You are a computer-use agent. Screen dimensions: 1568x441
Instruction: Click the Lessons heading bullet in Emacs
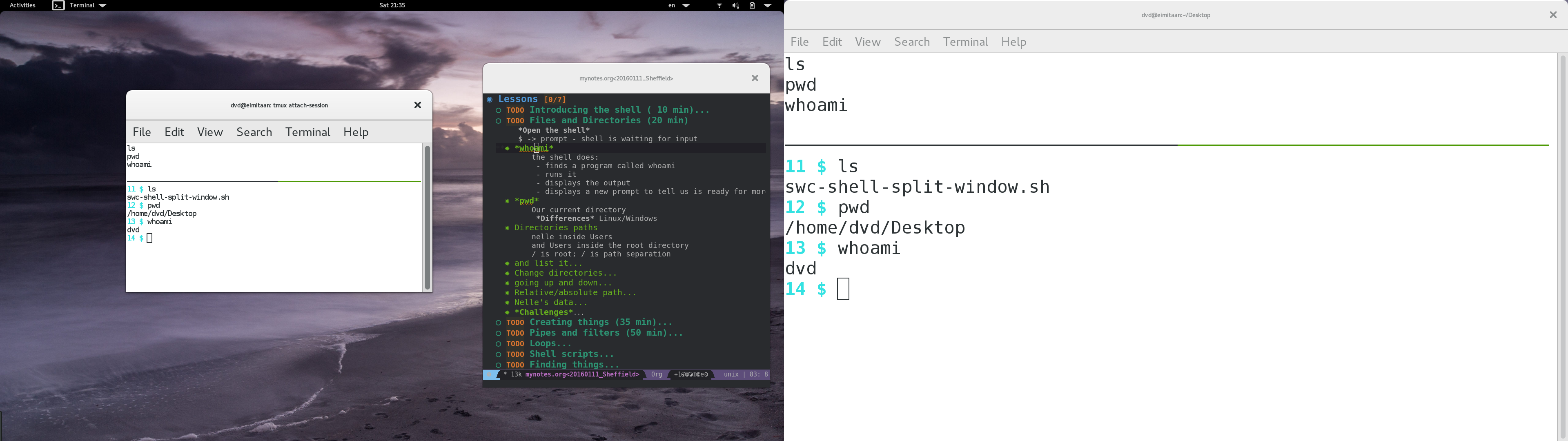click(490, 99)
